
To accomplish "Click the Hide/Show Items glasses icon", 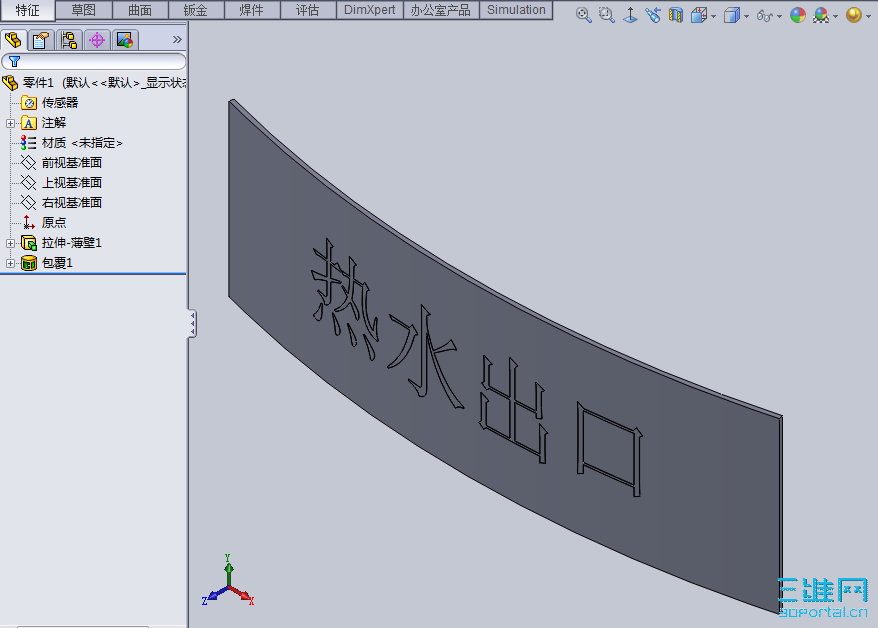I will pyautogui.click(x=765, y=15).
